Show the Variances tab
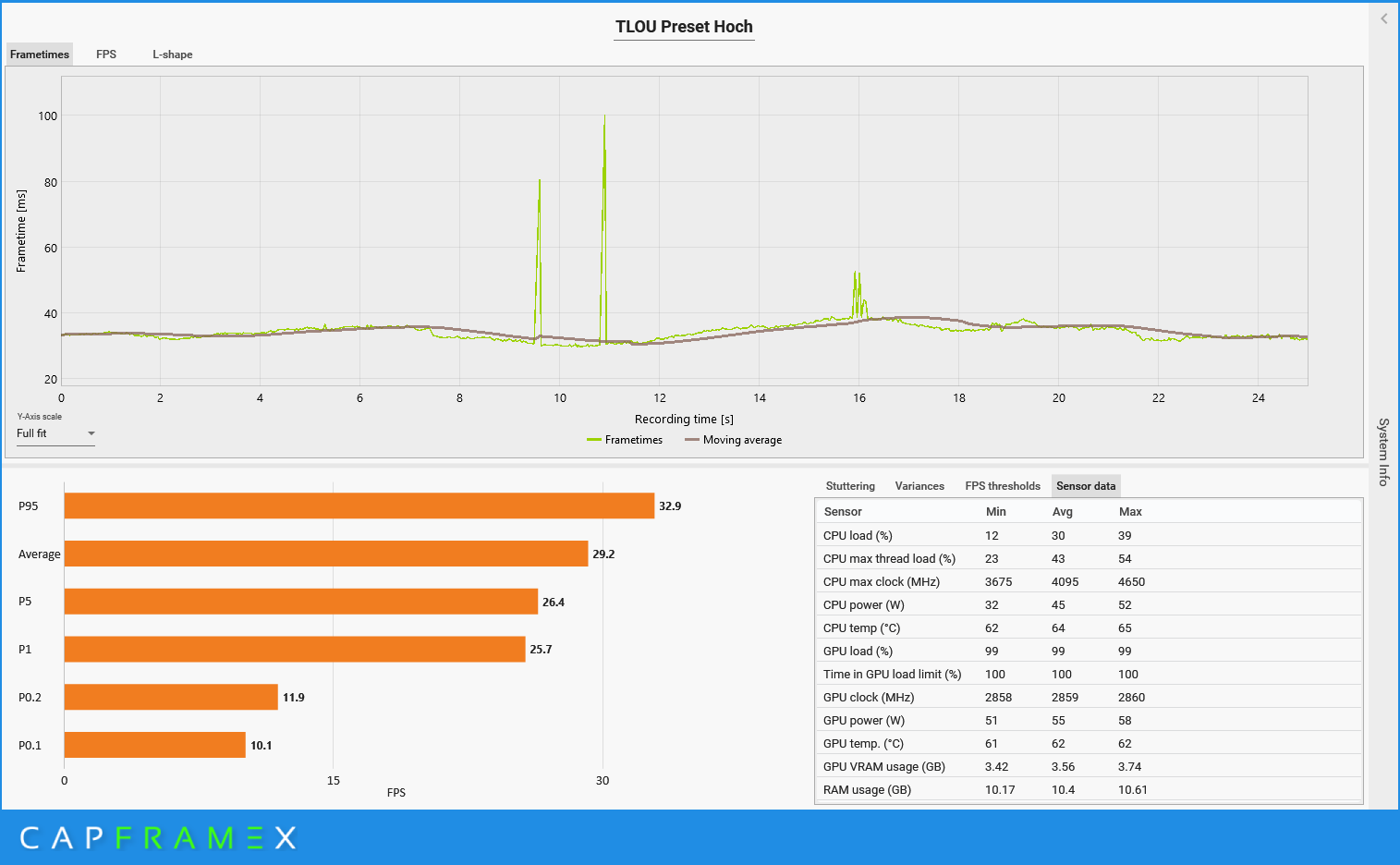 point(919,486)
